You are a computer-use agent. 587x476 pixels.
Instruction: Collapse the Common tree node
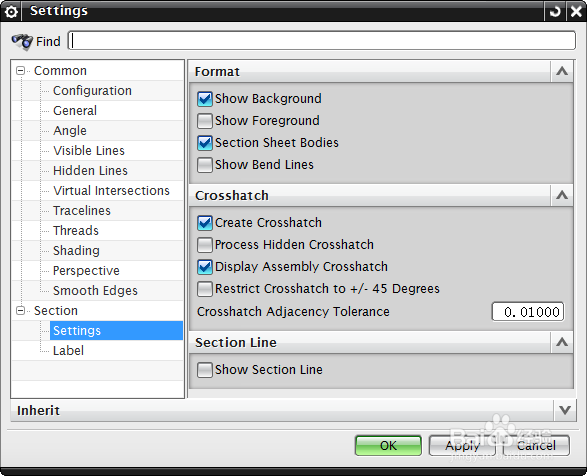(21, 70)
